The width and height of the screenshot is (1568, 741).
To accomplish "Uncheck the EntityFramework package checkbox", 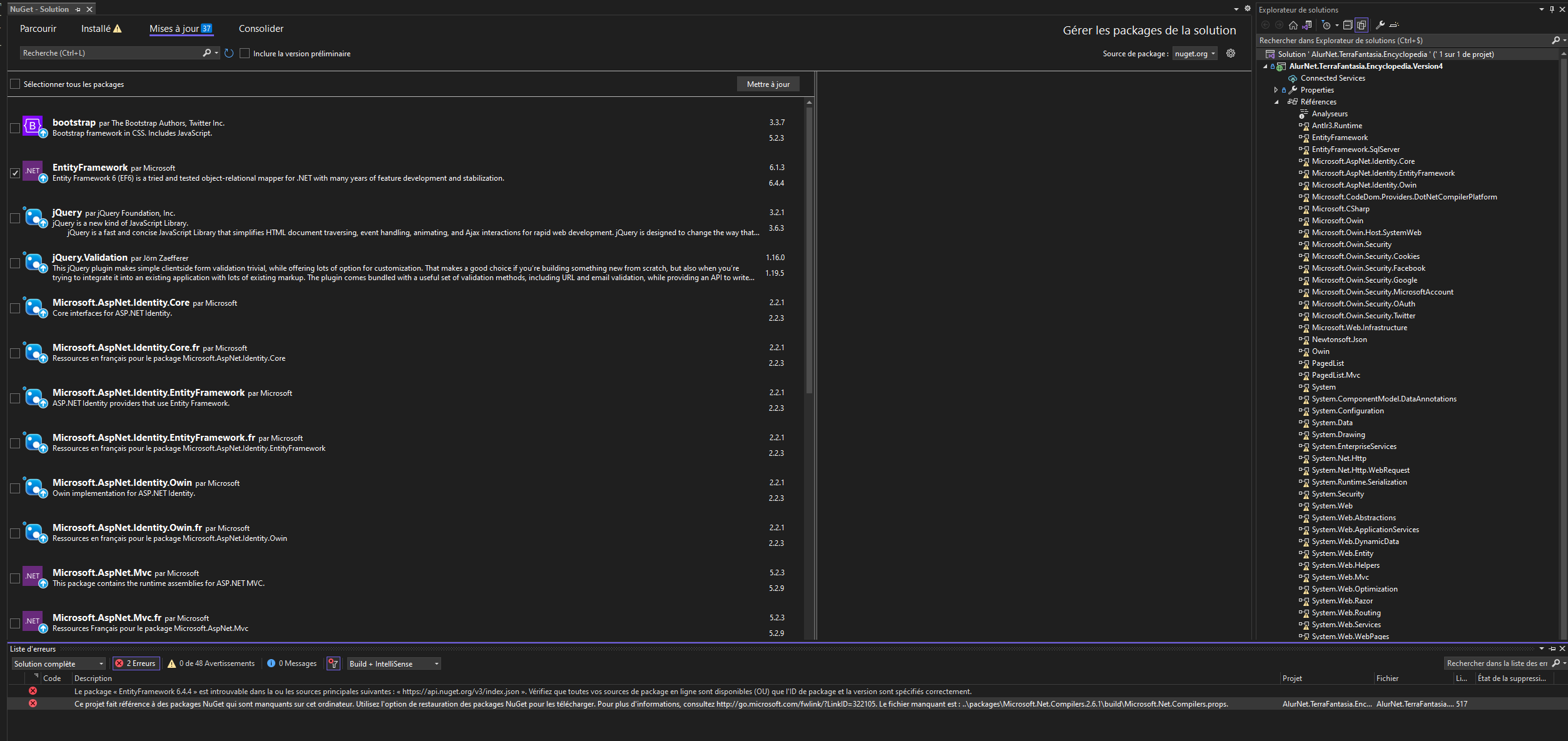I will tap(15, 173).
